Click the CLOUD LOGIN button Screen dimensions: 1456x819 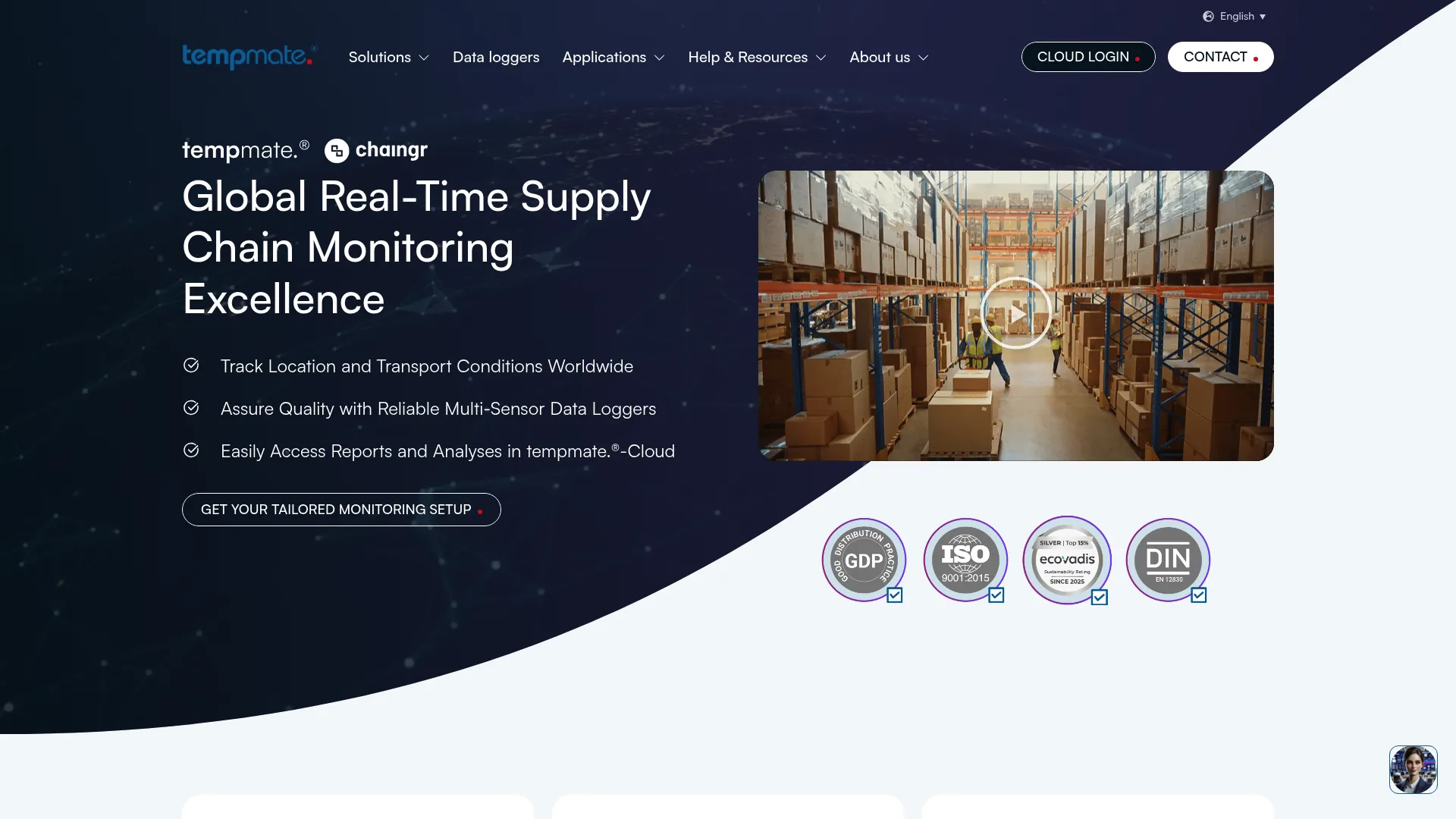1088,57
